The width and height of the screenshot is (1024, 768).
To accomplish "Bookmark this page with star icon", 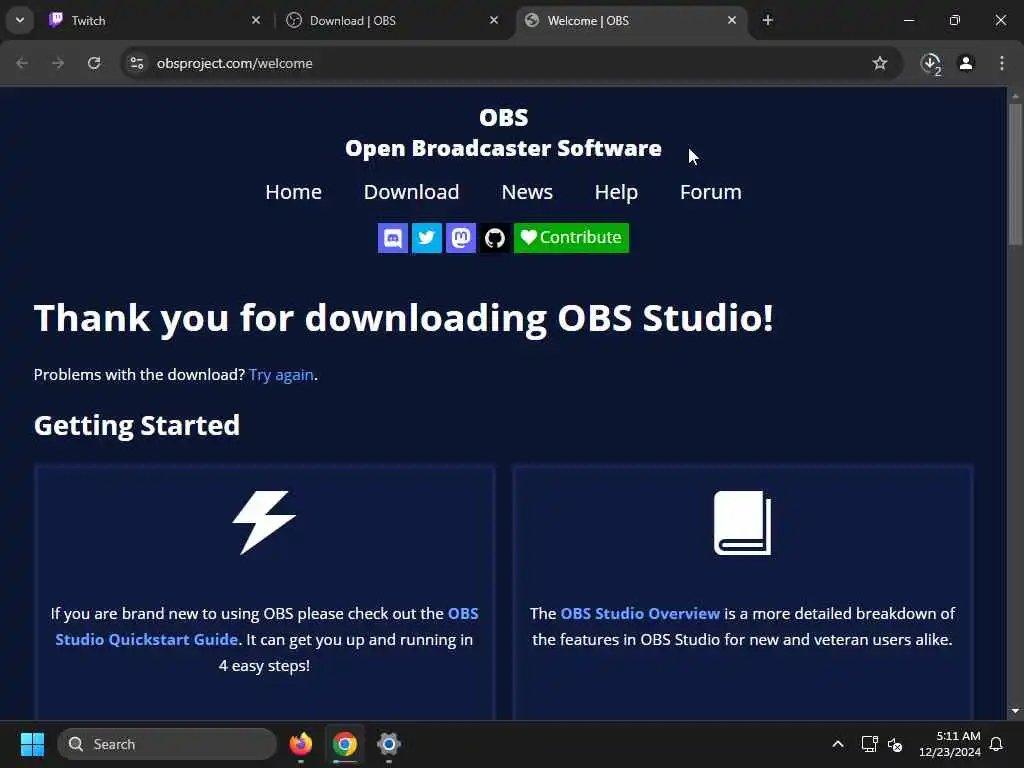I will coord(880,63).
